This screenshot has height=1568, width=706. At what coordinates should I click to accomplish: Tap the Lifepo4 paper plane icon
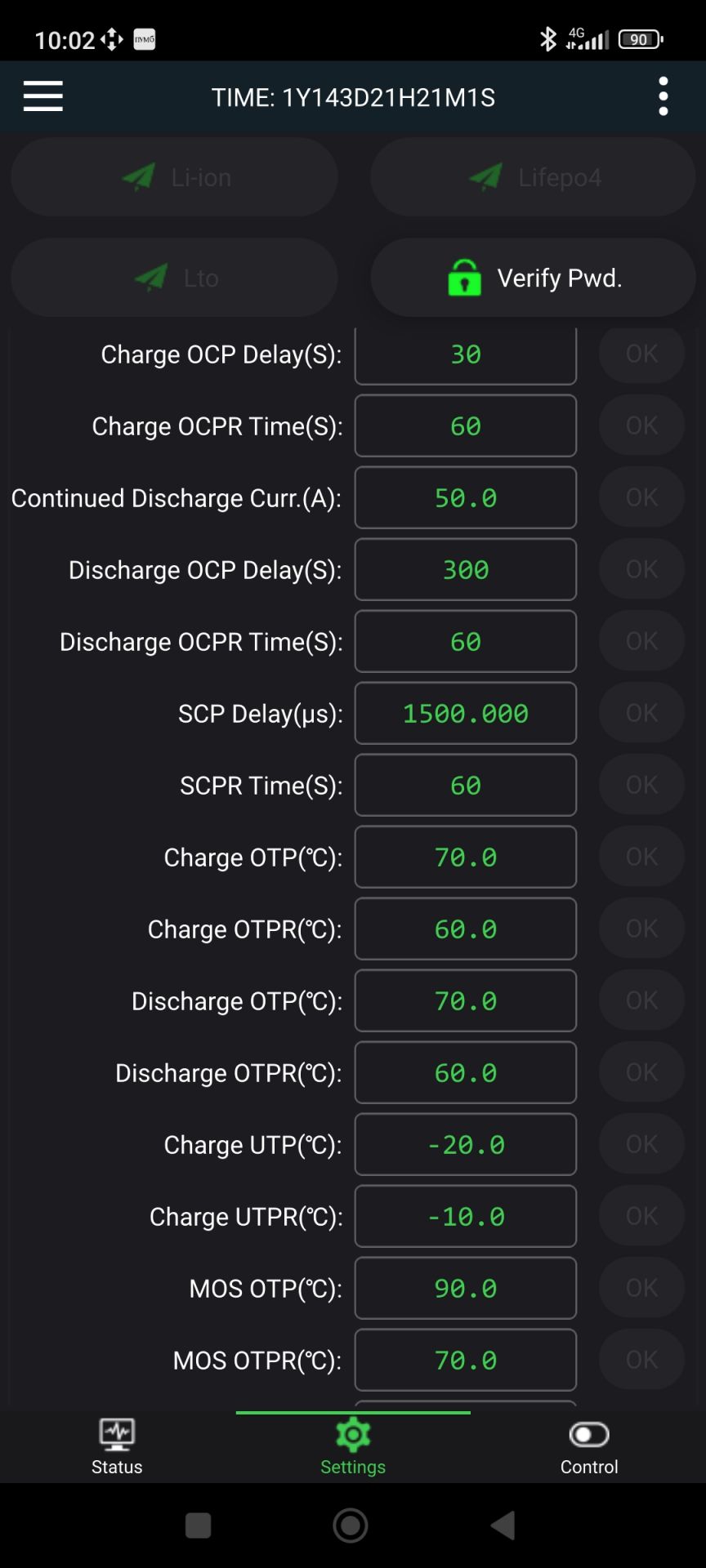pos(485,176)
